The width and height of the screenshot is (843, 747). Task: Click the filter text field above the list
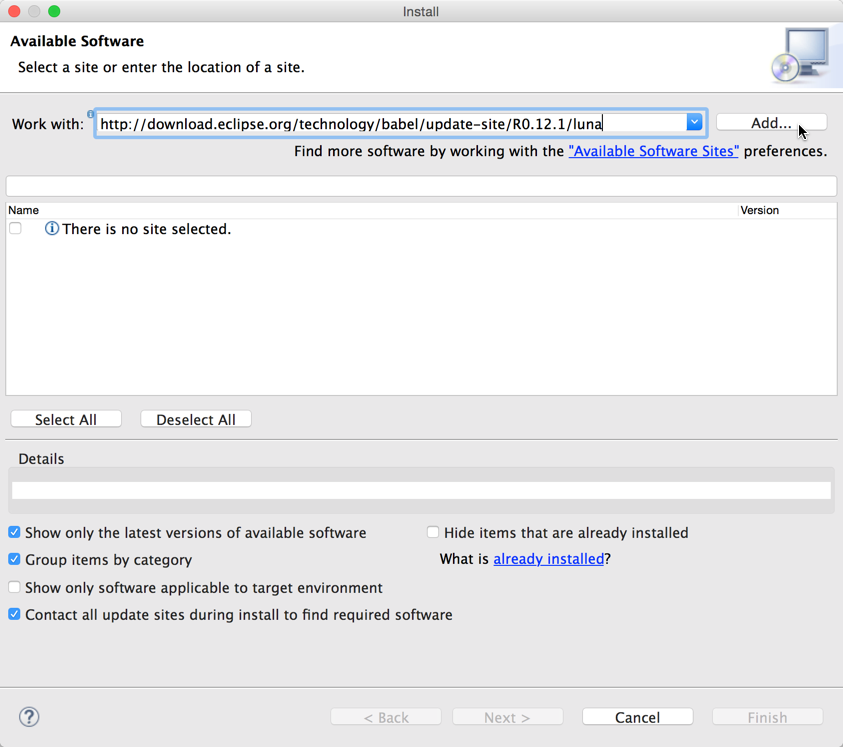[422, 186]
